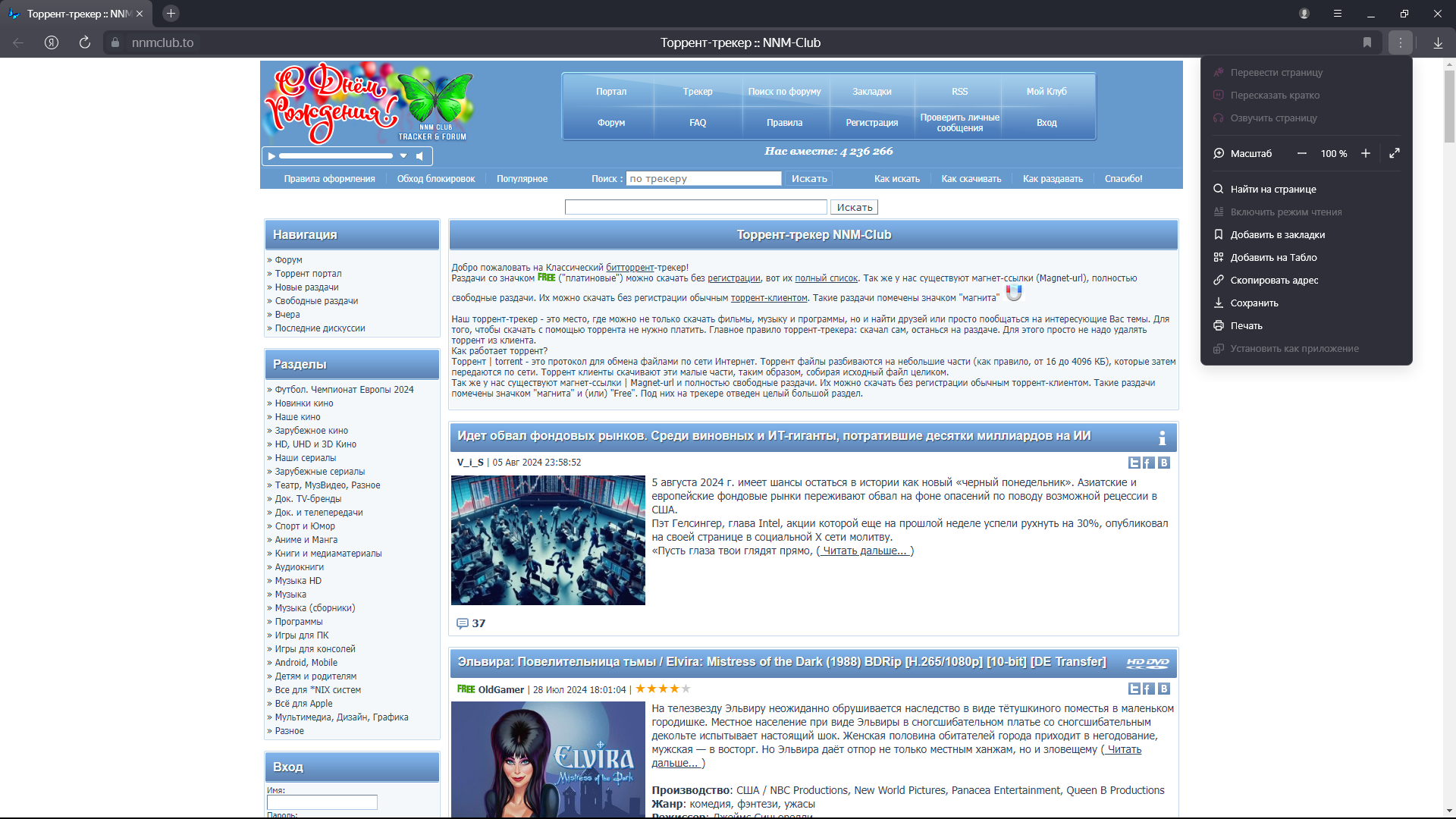Open the 37 comments icon under the news
The height and width of the screenshot is (819, 1456).
pos(462,623)
